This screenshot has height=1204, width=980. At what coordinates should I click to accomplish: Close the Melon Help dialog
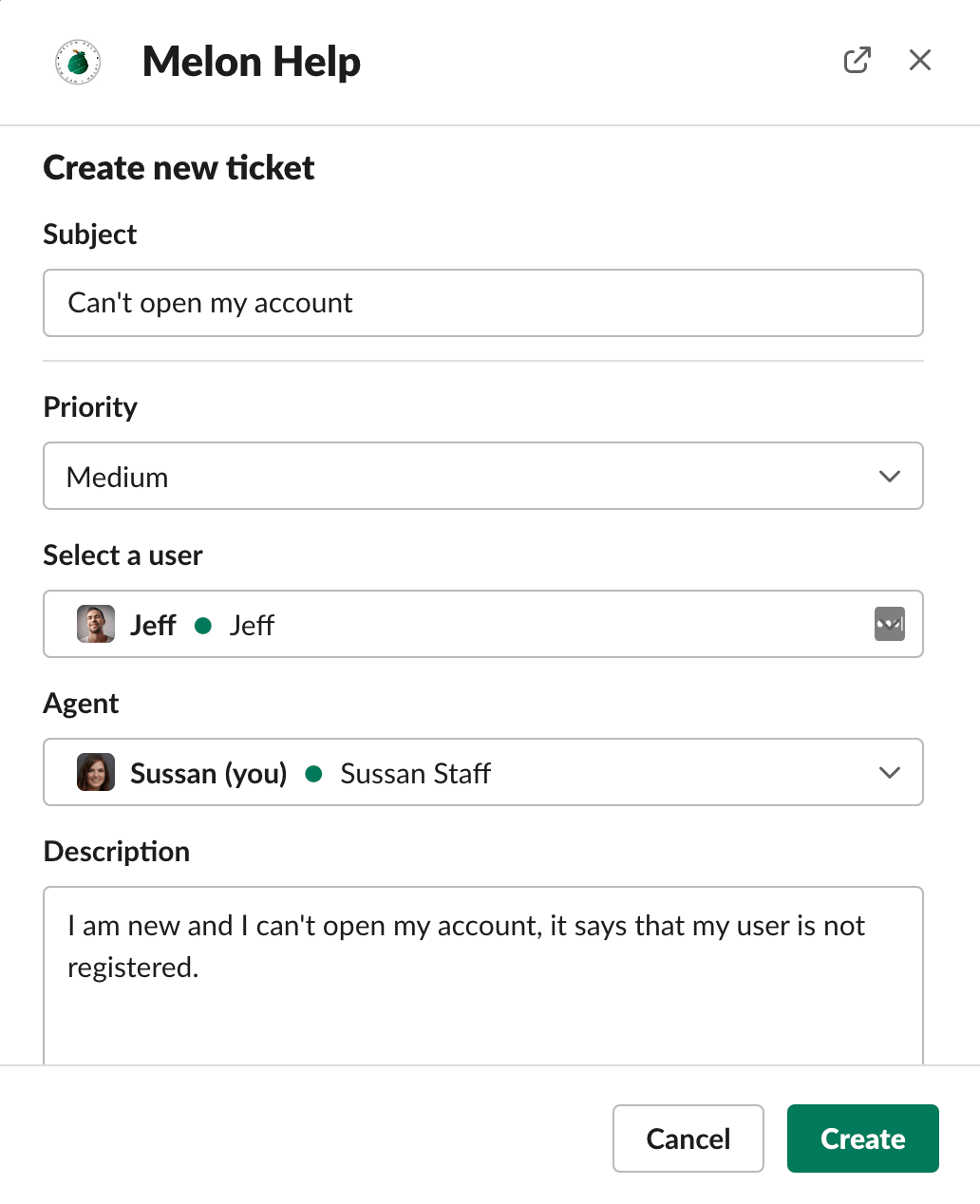(x=919, y=61)
